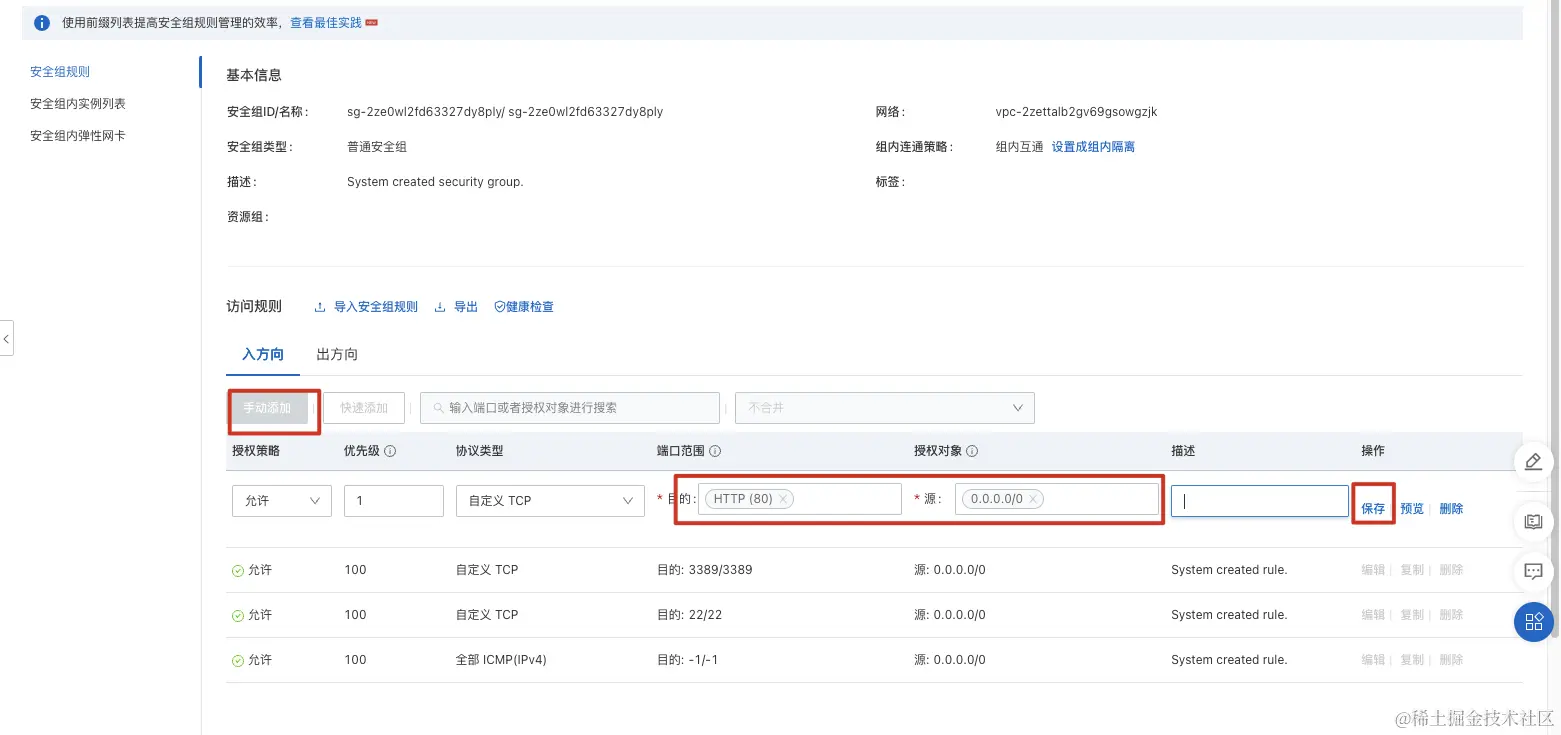Expand the 自定义 TCP protocol type dropdown
Screen dimensions: 1561x735
(550, 500)
